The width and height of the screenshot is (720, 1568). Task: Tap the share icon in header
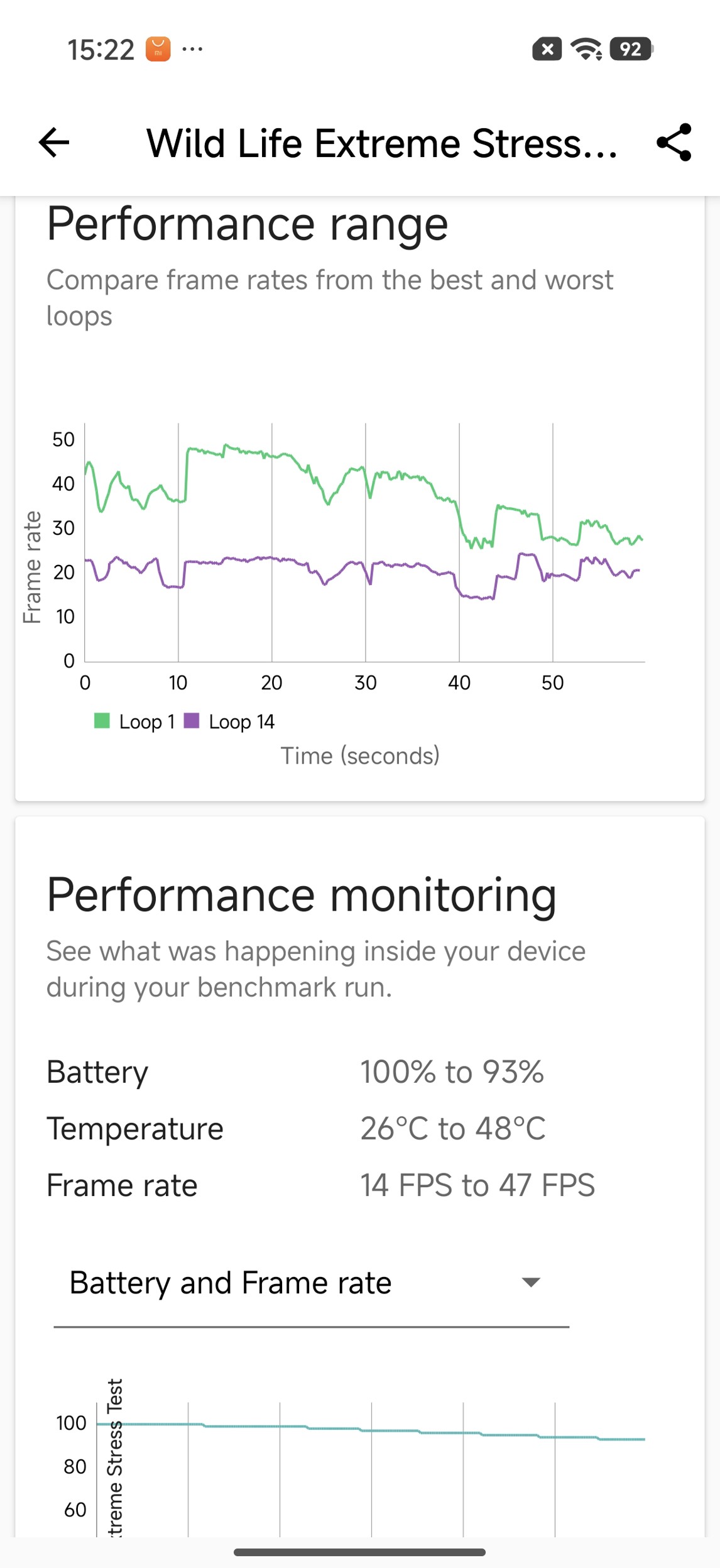[x=674, y=142]
